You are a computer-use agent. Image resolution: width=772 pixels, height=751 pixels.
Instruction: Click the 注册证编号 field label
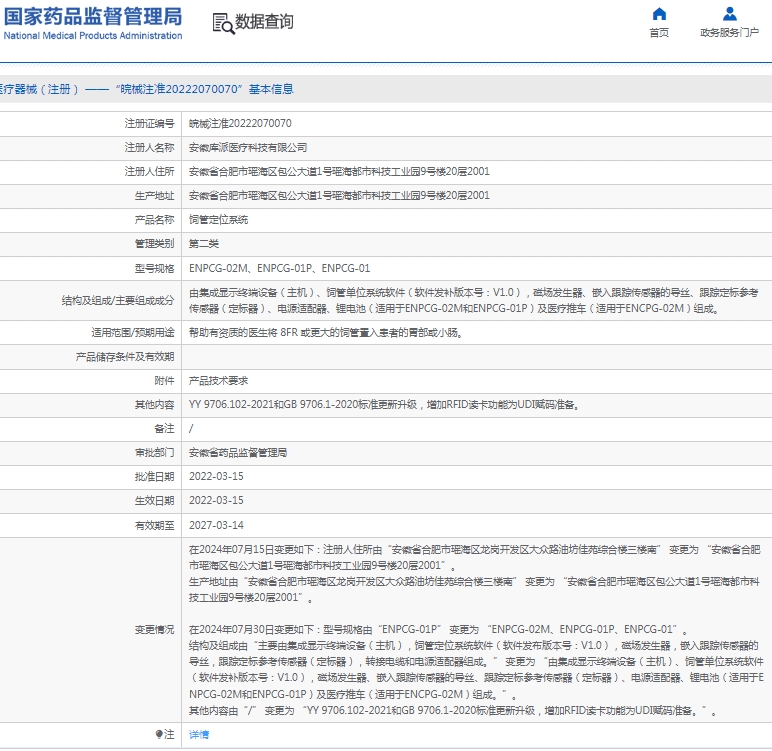pos(149,123)
